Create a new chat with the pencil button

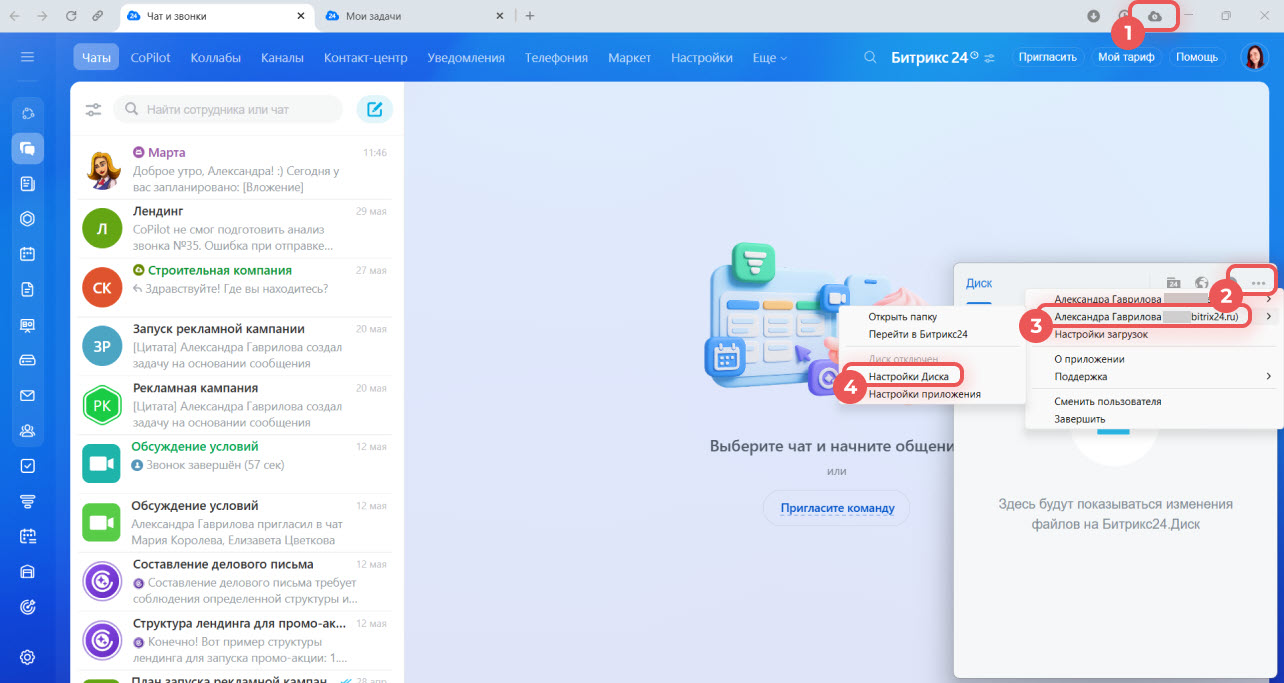coord(374,109)
